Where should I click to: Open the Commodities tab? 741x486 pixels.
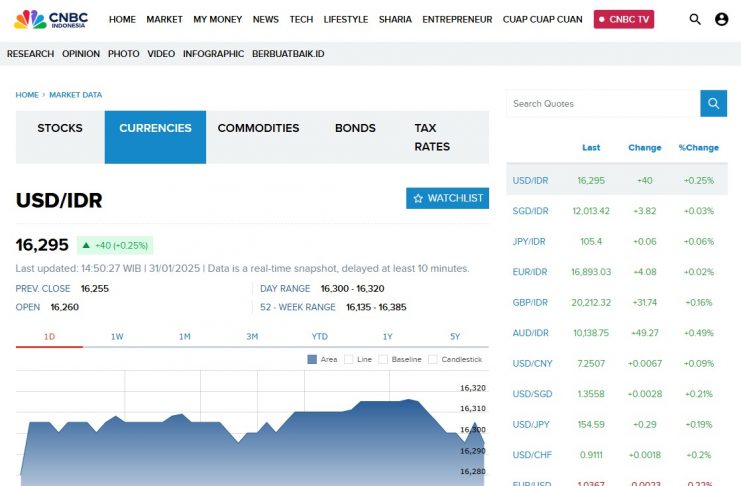258,128
